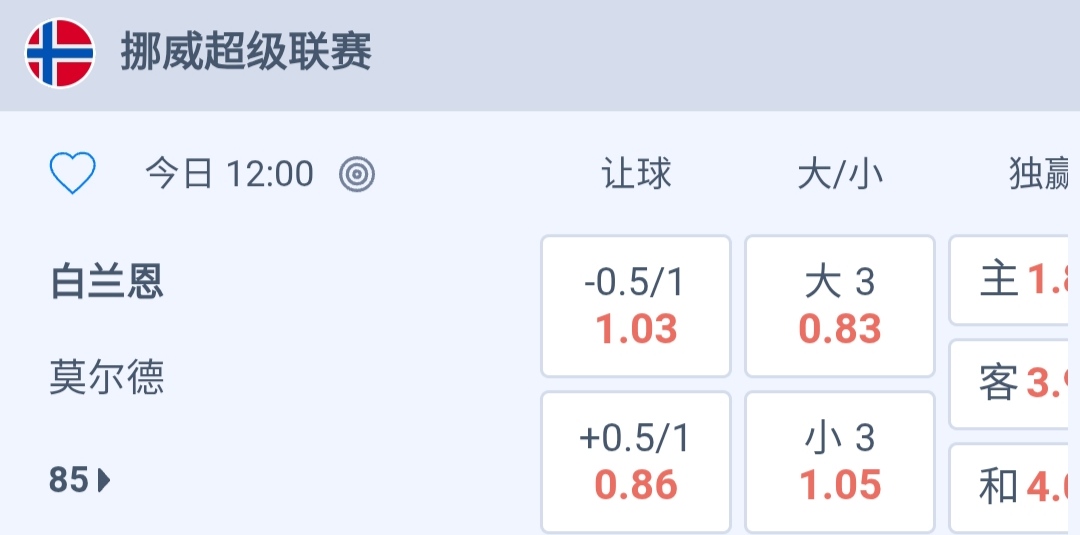Click the 今日 12:00 match time

(x=229, y=175)
